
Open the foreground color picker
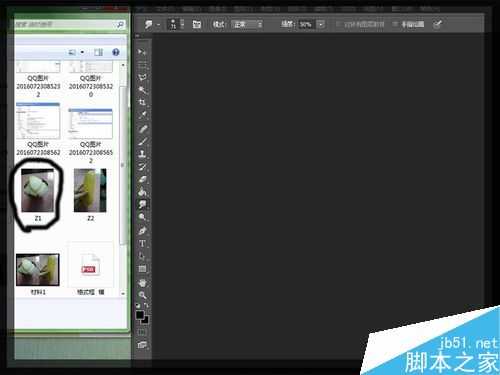[140, 314]
